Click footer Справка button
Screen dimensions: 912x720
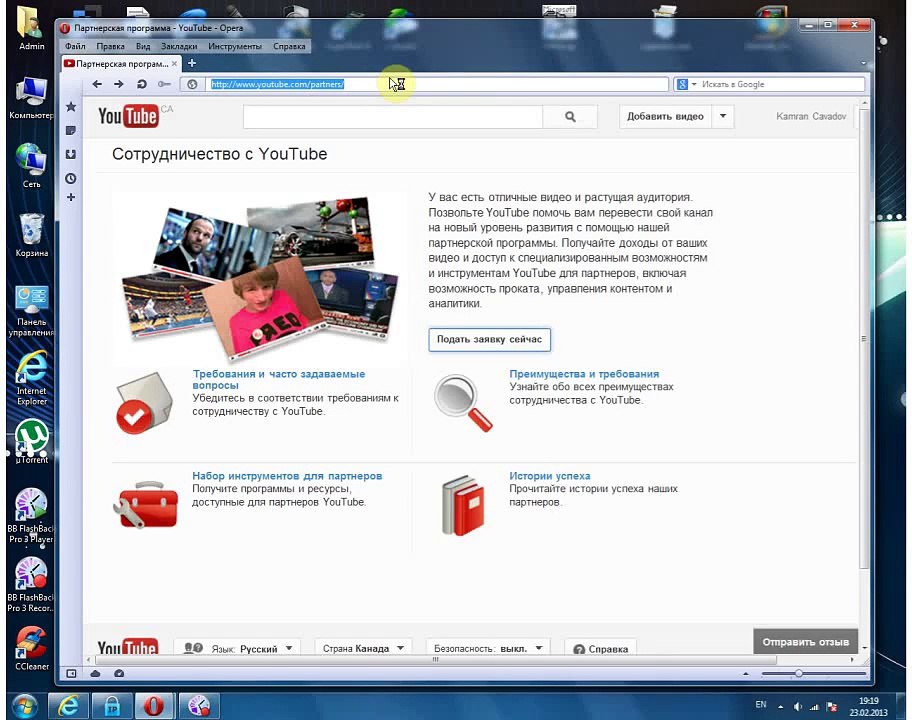click(601, 648)
